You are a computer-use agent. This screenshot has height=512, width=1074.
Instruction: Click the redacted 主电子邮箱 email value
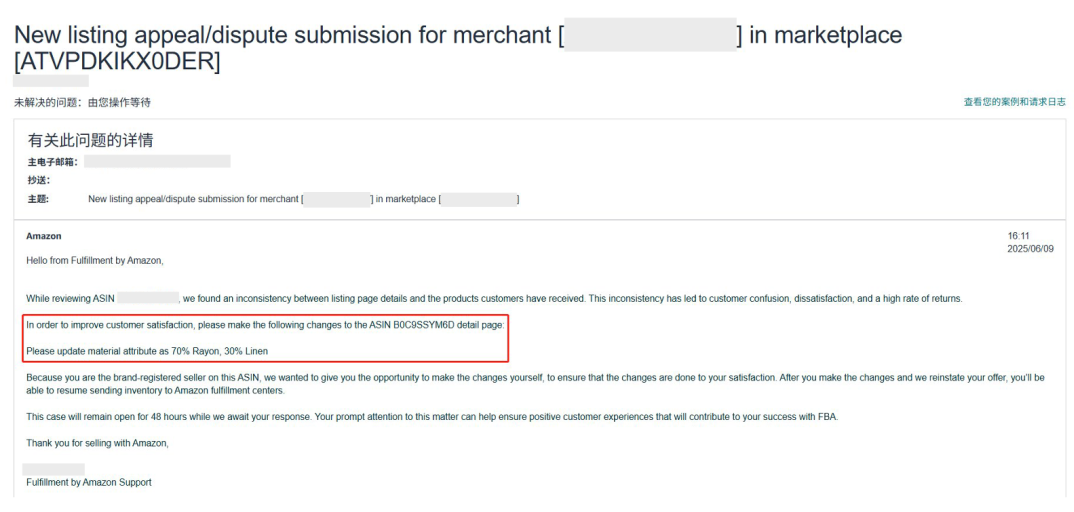click(x=157, y=161)
